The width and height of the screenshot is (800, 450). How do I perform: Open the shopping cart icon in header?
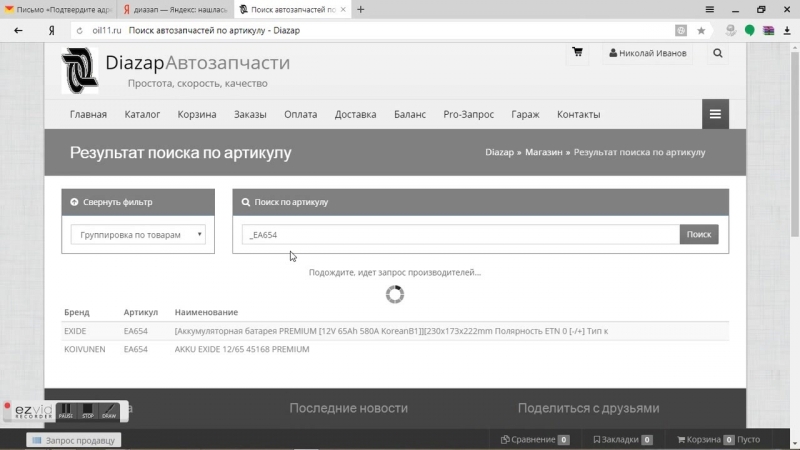click(577, 52)
